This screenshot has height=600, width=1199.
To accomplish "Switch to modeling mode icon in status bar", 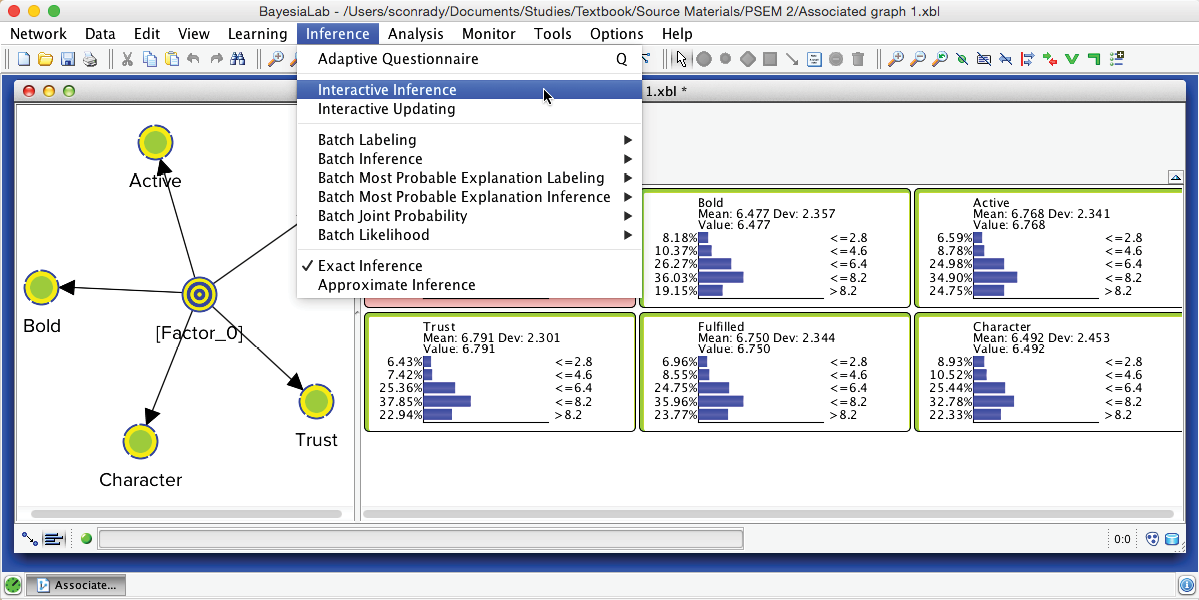I will point(31,539).
